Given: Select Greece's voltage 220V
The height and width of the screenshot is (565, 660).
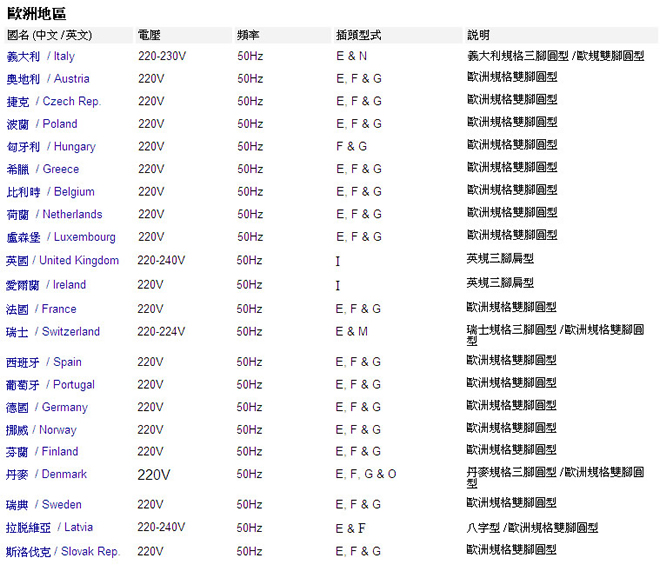Looking at the screenshot, I should (151, 169).
